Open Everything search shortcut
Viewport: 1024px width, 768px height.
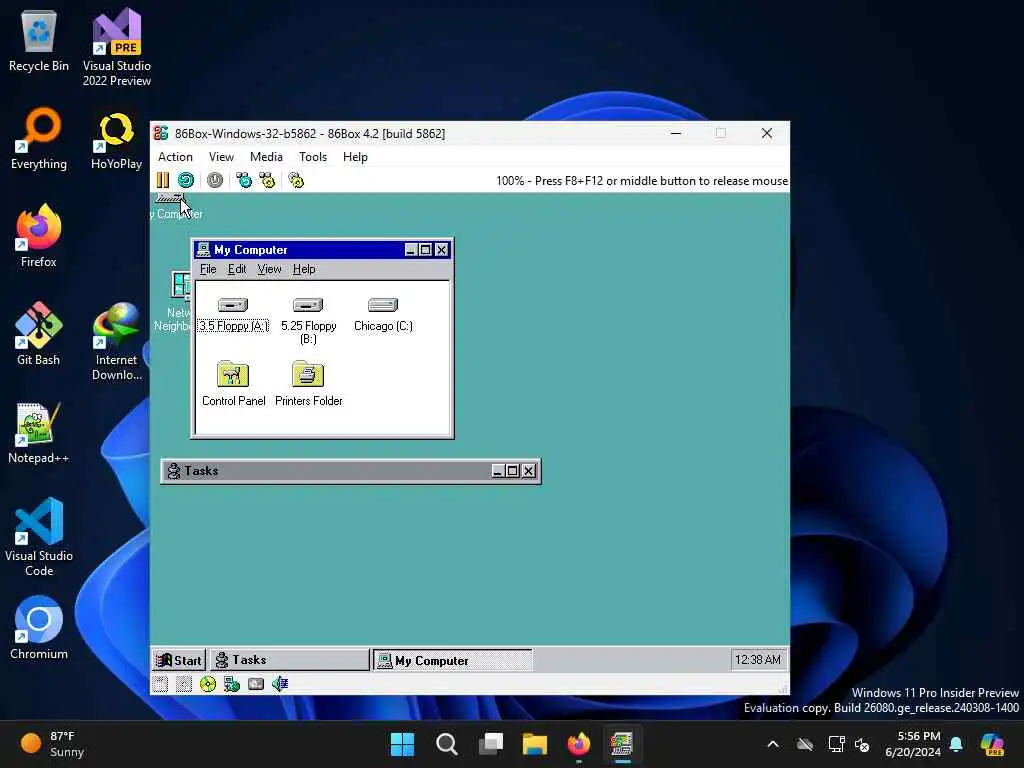(x=39, y=138)
